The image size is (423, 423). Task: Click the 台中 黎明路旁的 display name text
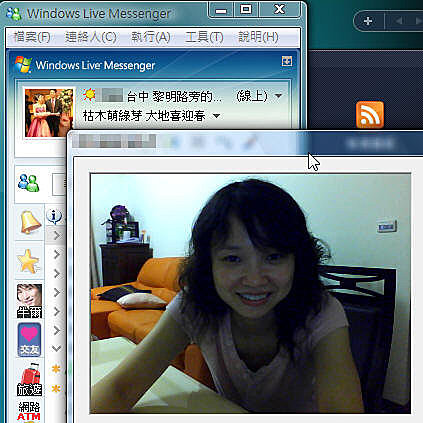pyautogui.click(x=174, y=97)
